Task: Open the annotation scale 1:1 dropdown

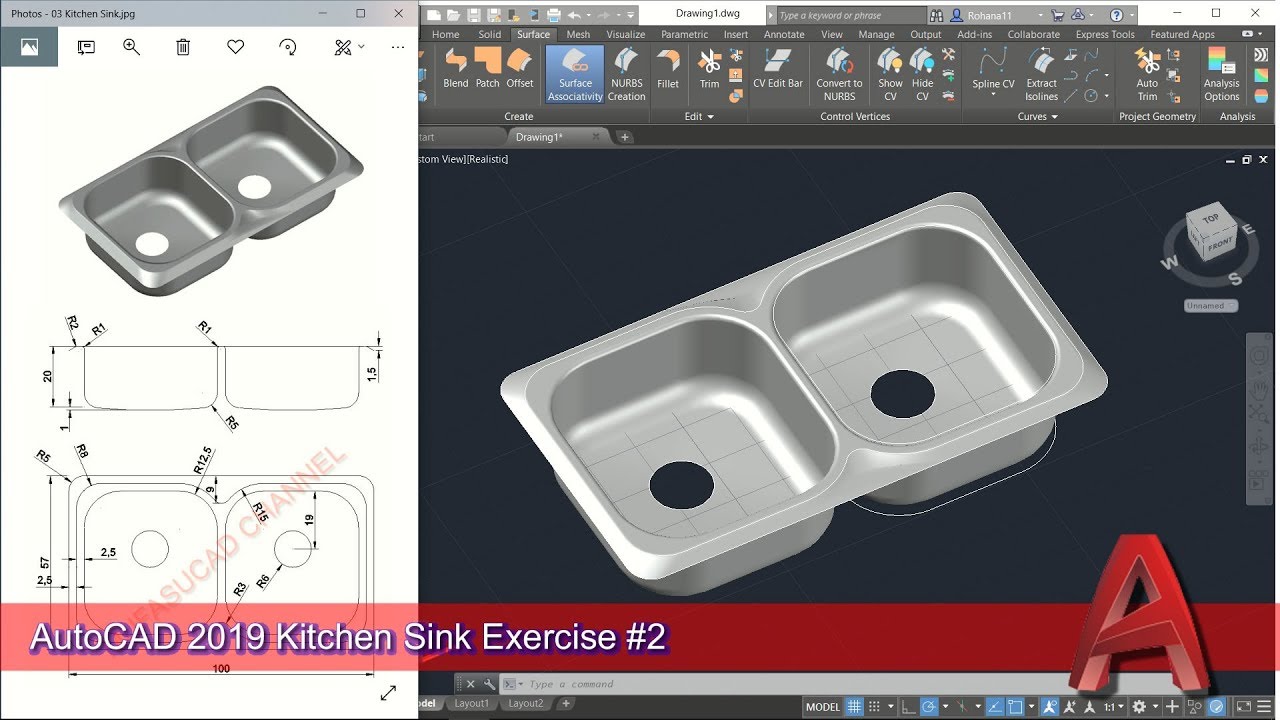Action: 1113,707
